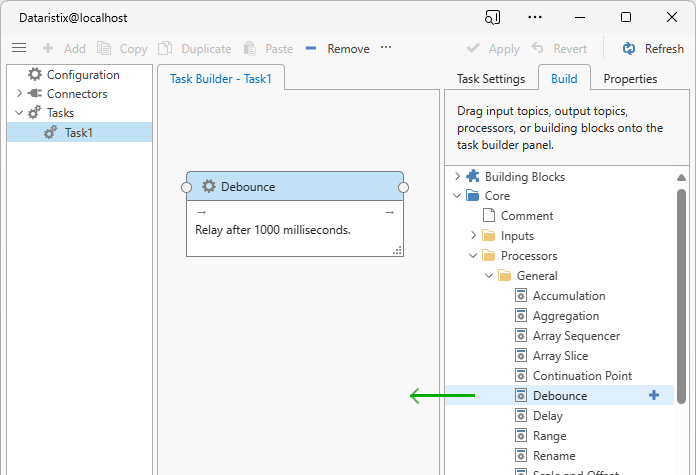Collapse the Tasks tree node

18,113
